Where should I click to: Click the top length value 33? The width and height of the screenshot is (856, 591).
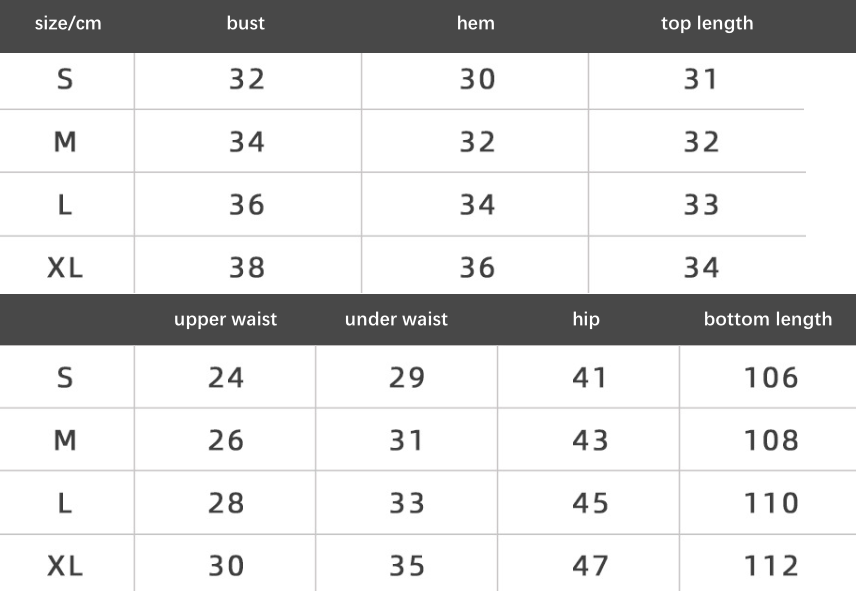point(701,205)
